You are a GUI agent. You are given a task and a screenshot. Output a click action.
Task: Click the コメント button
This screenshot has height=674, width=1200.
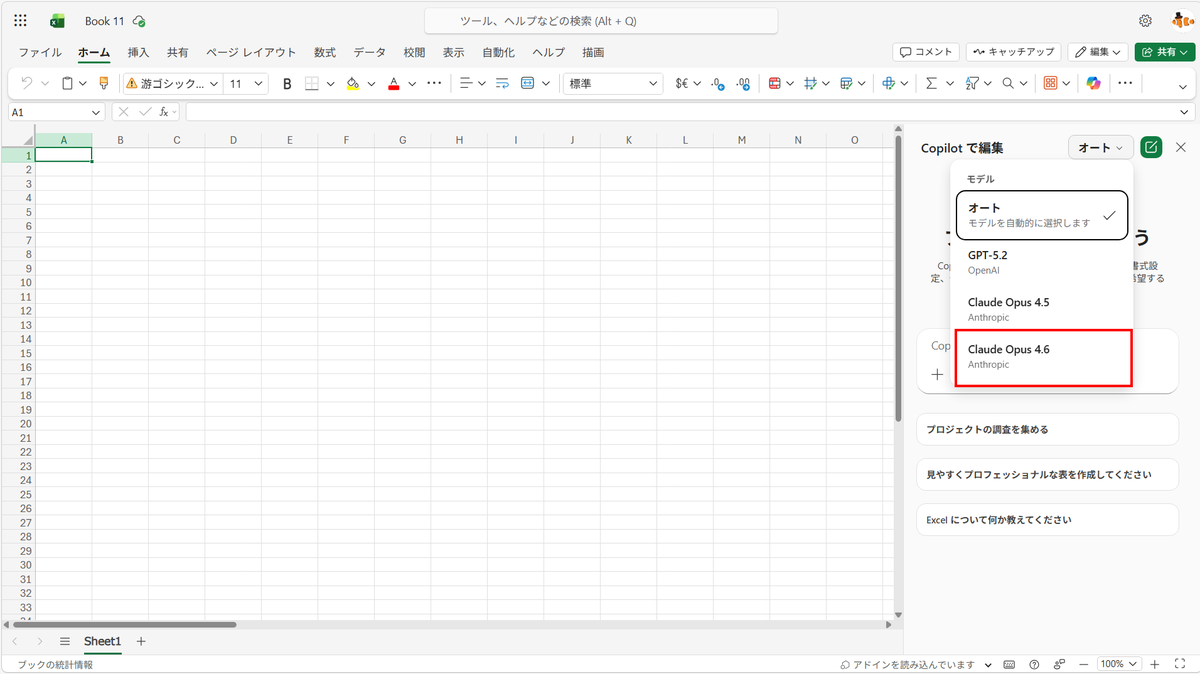pyautogui.click(x=926, y=52)
